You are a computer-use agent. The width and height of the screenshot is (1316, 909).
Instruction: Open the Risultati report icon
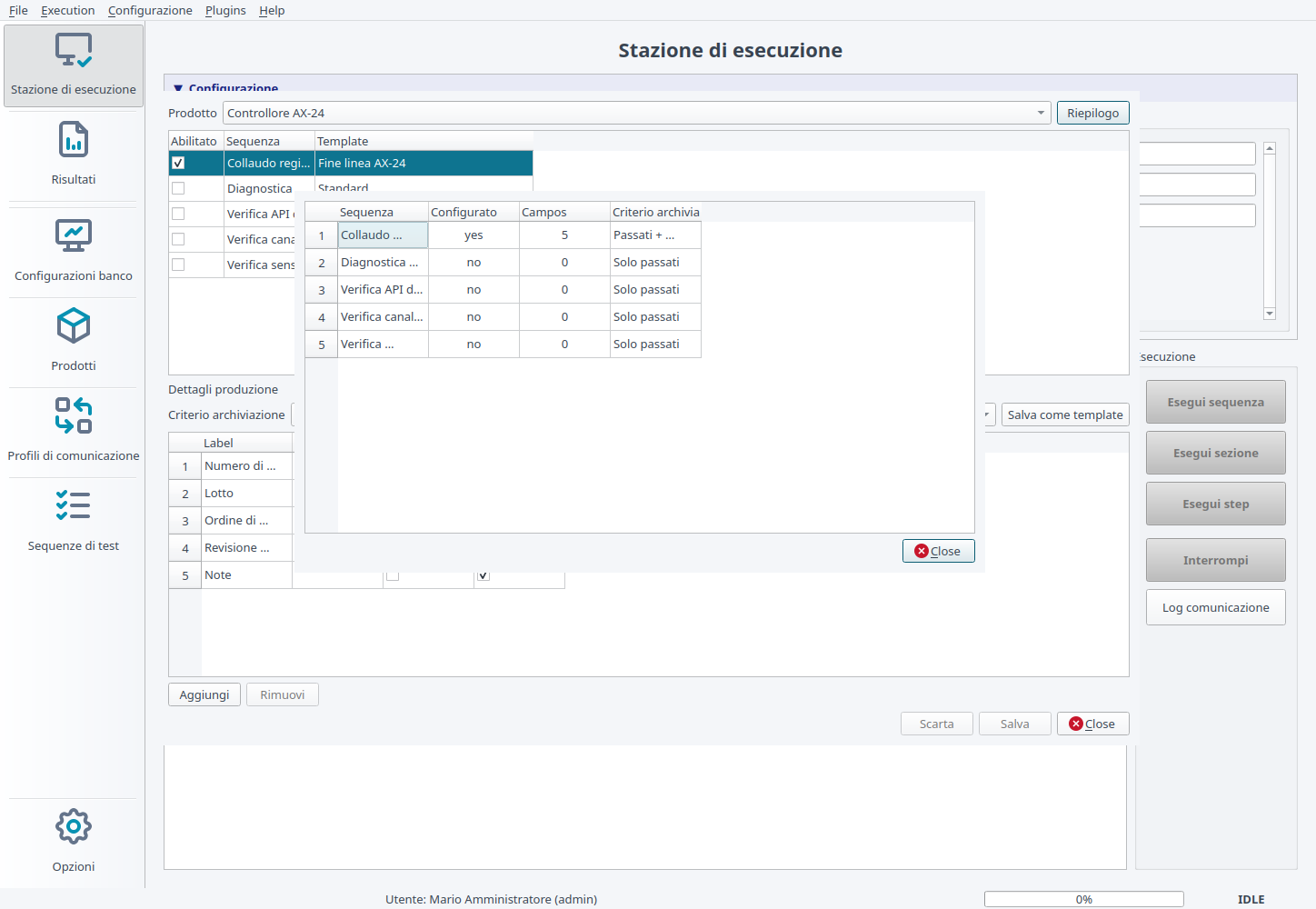[74, 140]
